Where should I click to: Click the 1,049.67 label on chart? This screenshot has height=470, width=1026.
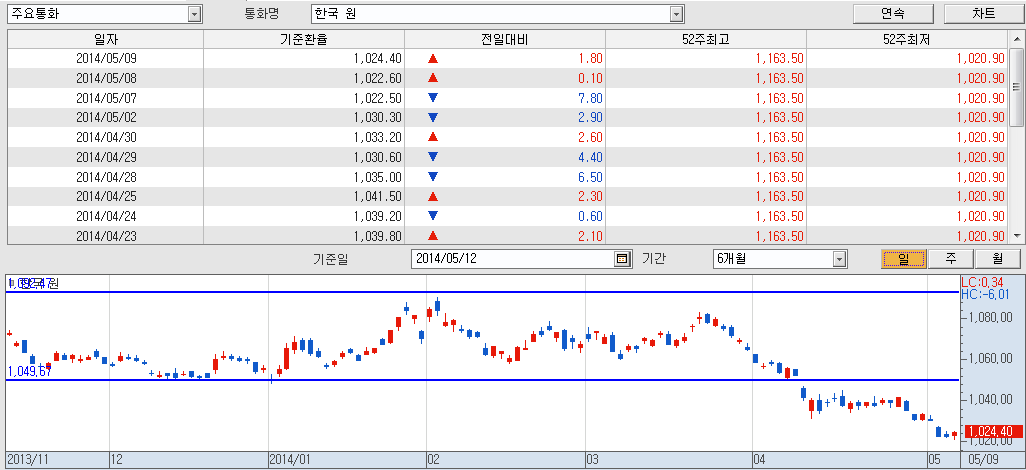click(29, 371)
